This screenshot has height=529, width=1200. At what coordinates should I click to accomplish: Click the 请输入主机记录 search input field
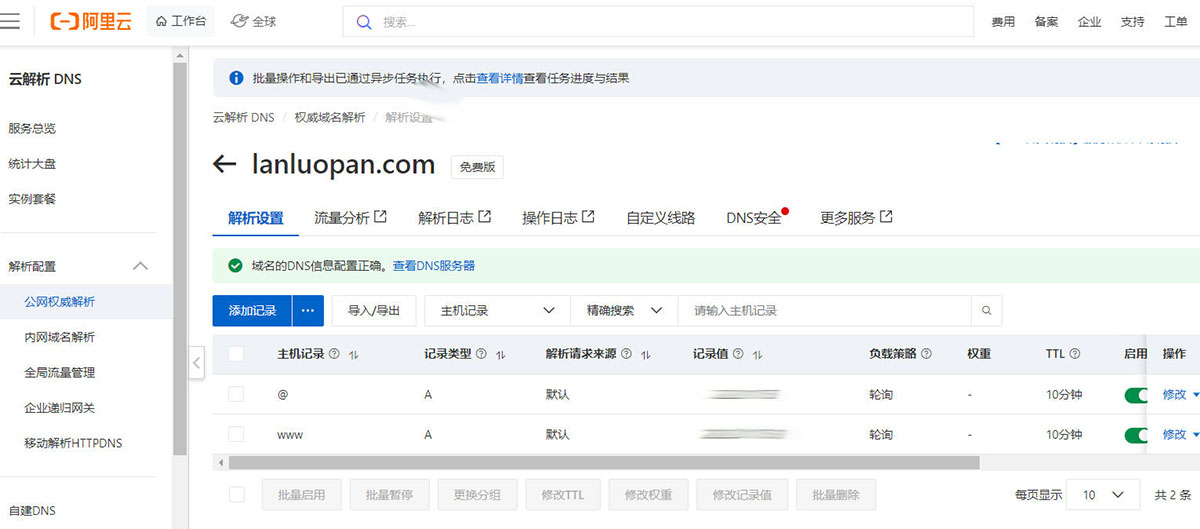824,311
